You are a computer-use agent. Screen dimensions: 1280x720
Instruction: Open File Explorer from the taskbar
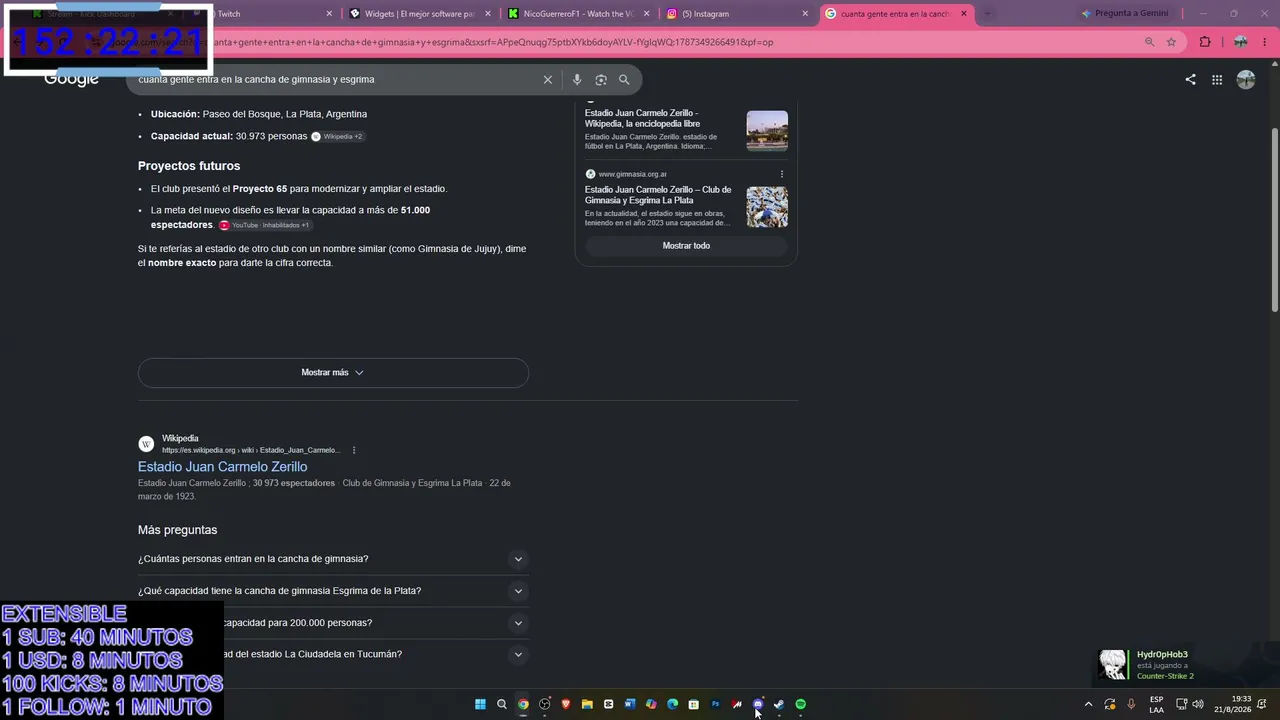(587, 704)
